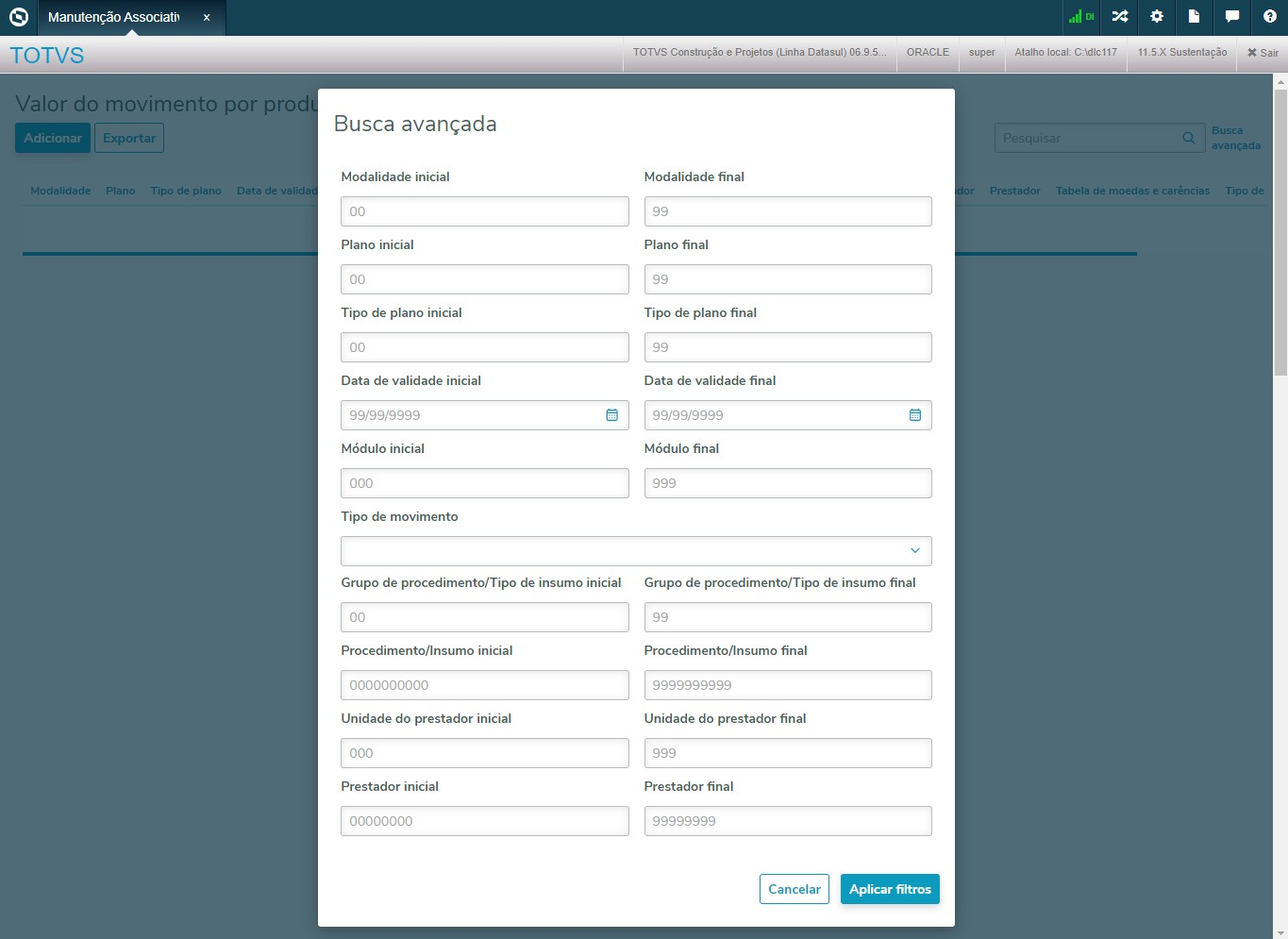Screen dimensions: 1288x939
Task: Focus the Modalidade inicial field
Action: coord(484,211)
